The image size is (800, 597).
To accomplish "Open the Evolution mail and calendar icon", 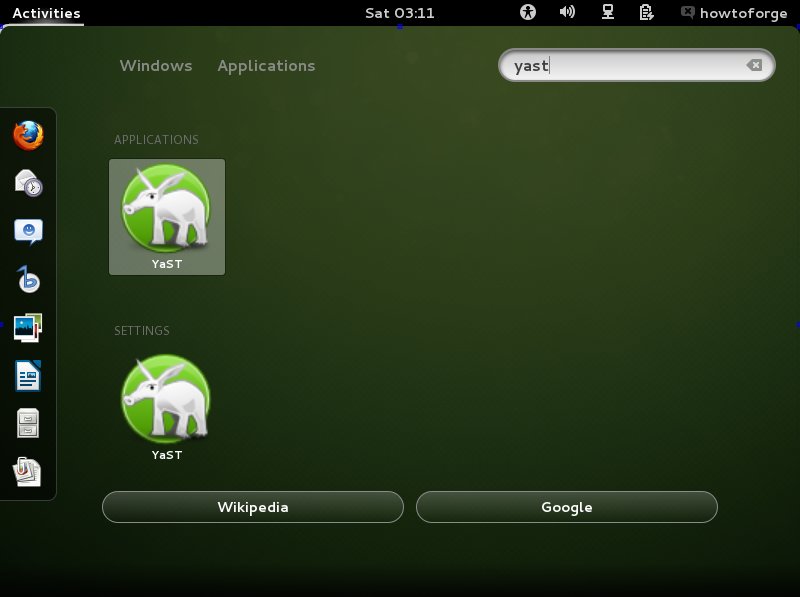I will 28,183.
